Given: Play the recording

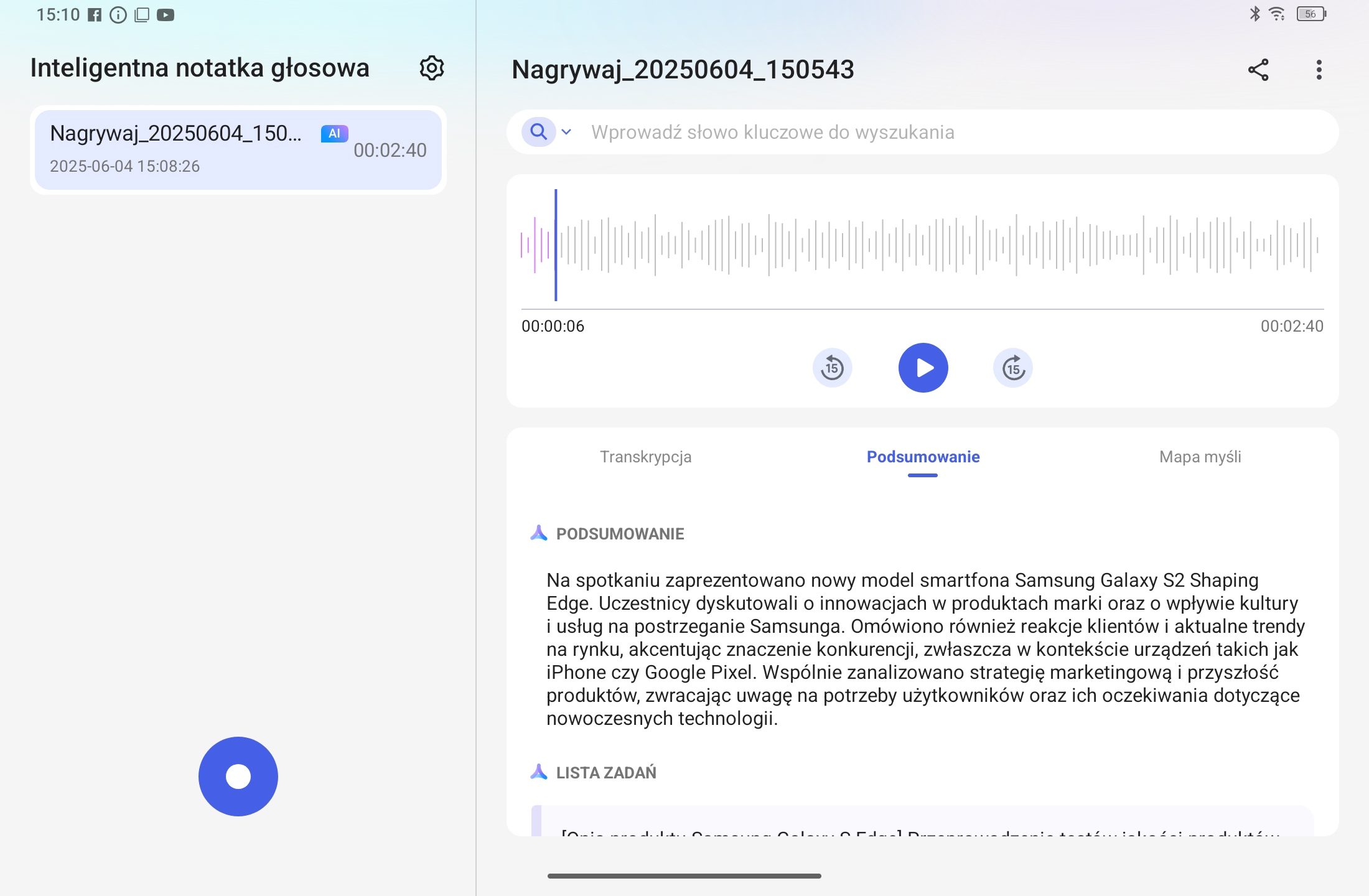Looking at the screenshot, I should click(x=923, y=368).
